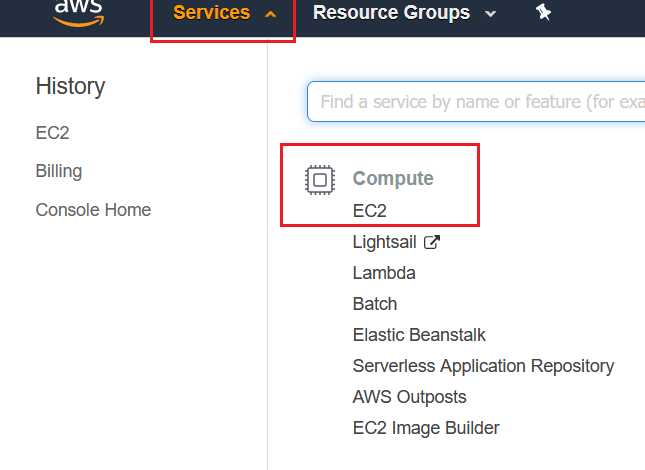Go to Billing from History

(59, 171)
